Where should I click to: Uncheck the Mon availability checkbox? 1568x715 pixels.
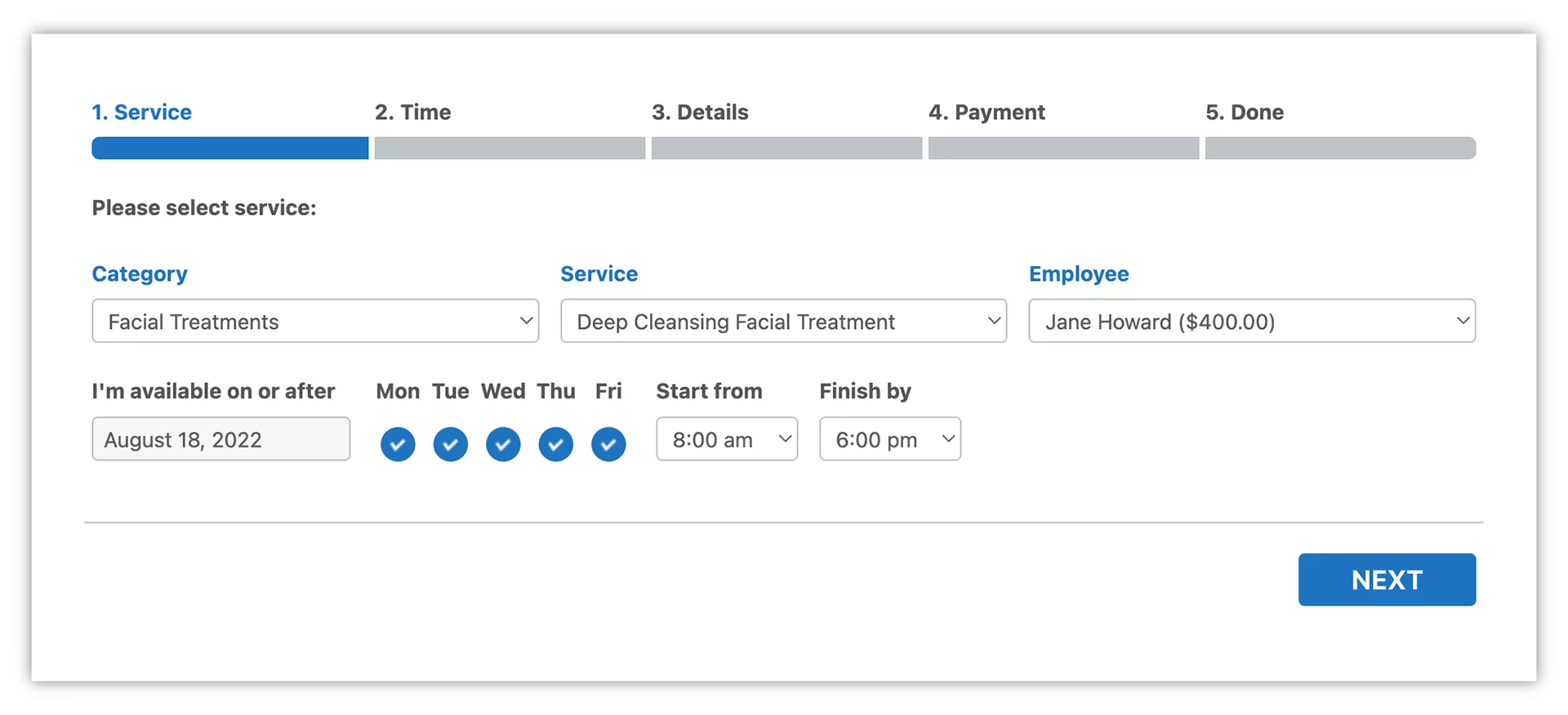[398, 444]
